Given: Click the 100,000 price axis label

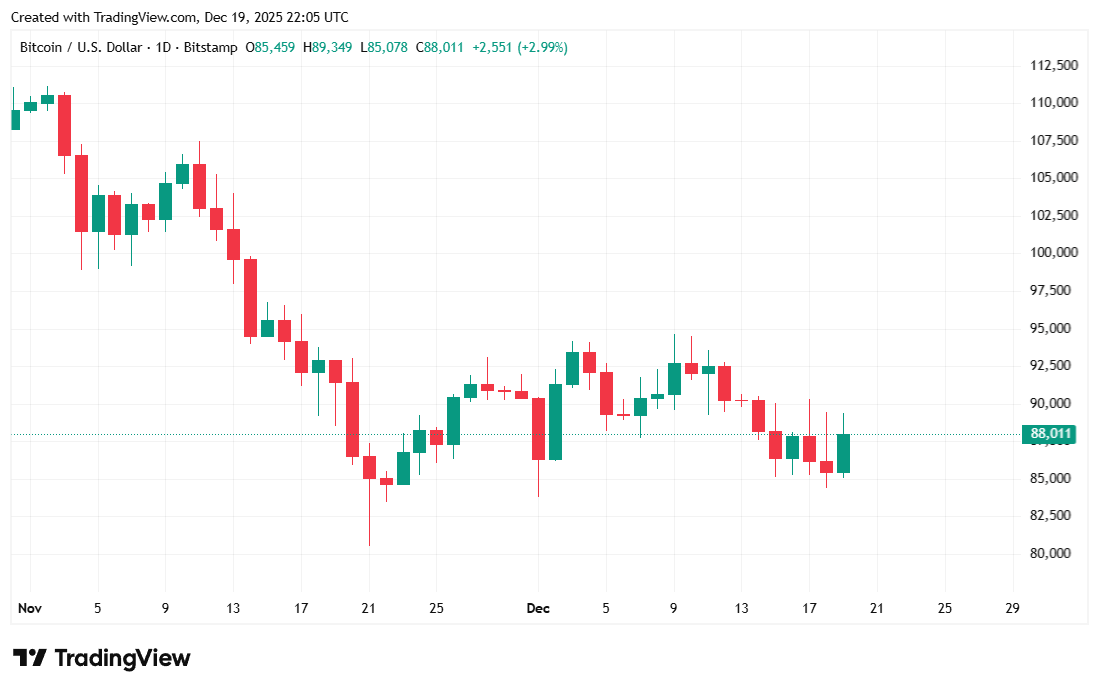Looking at the screenshot, I should tap(1053, 252).
